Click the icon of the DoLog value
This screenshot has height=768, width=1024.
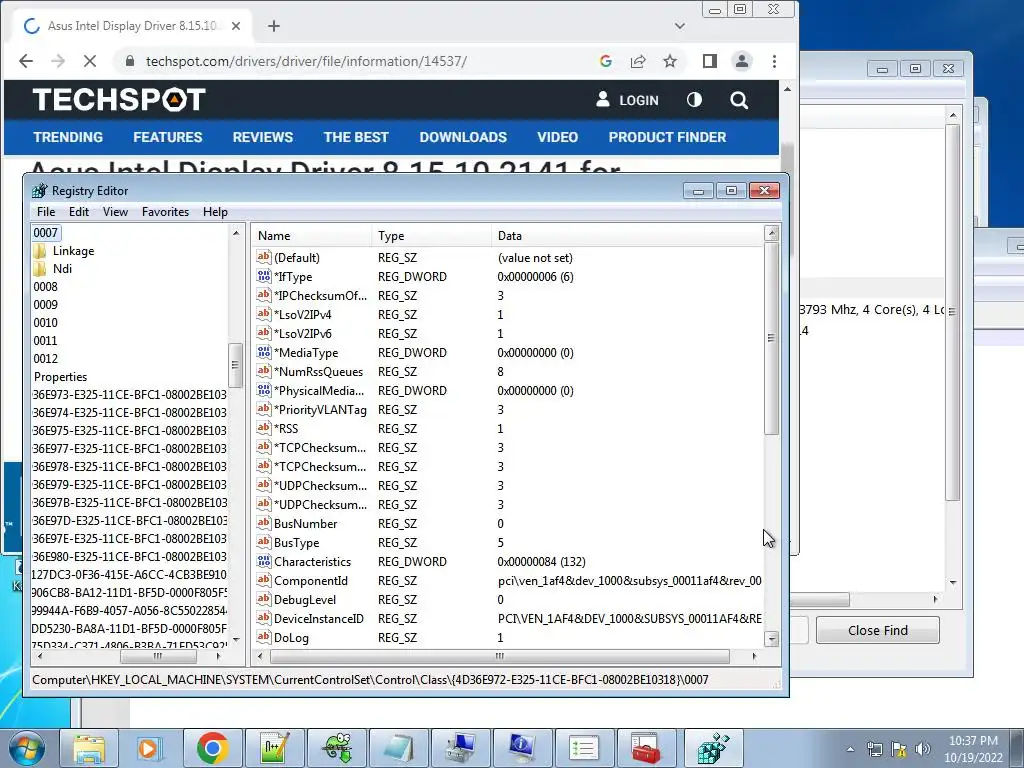click(264, 637)
